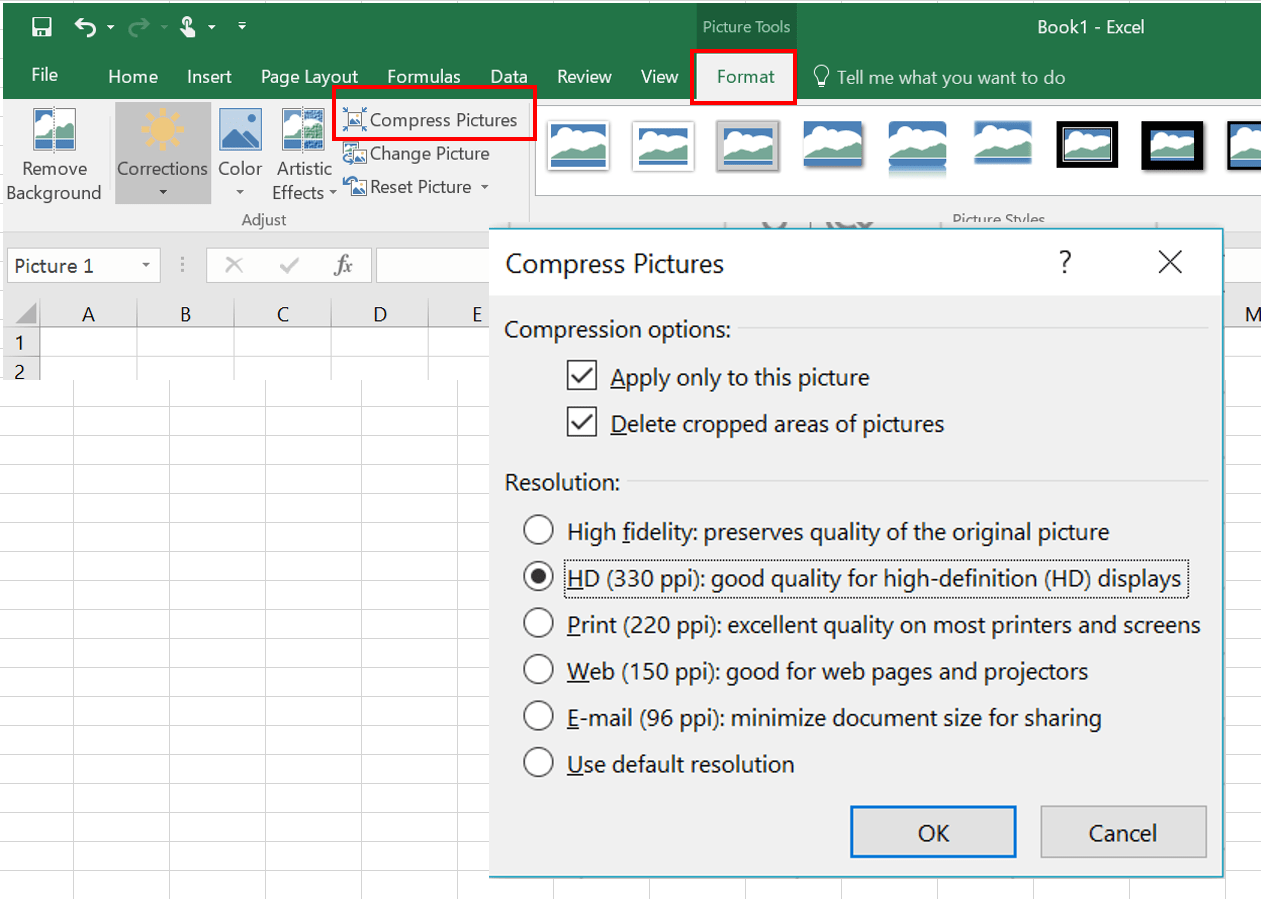
Task: Switch to the Format ribbon tab
Action: coord(743,76)
